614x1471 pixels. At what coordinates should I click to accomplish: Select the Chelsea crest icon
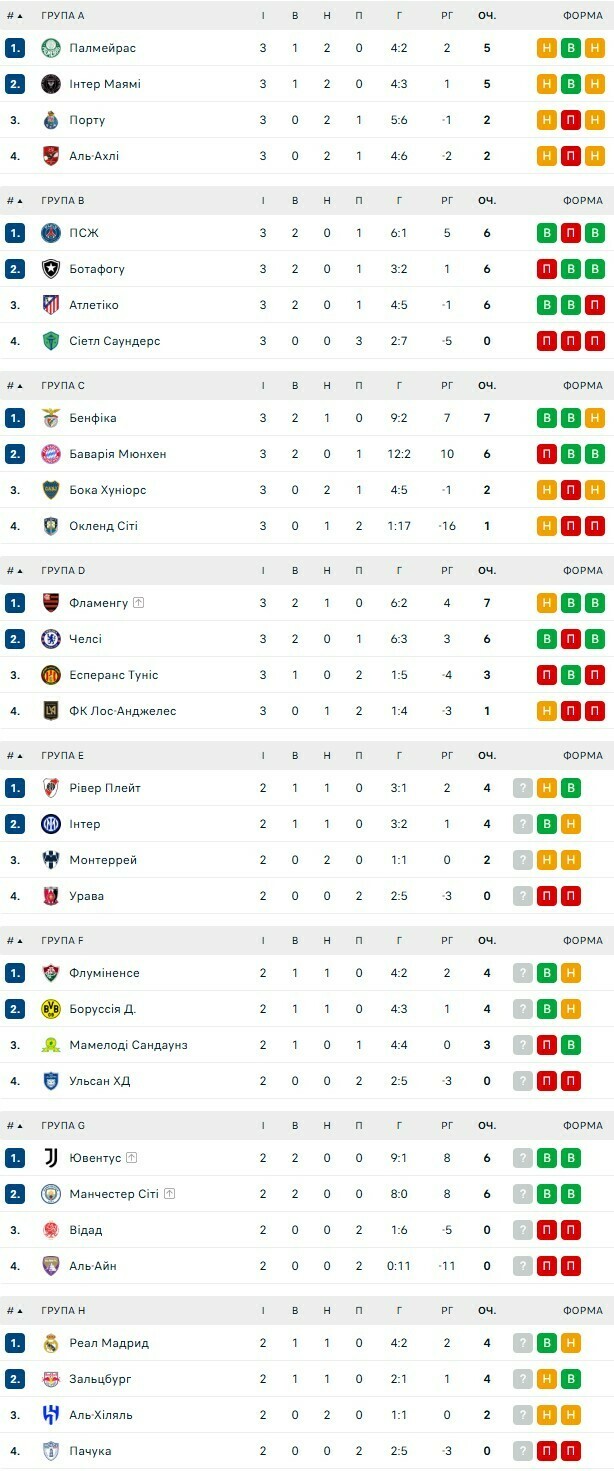[x=51, y=639]
